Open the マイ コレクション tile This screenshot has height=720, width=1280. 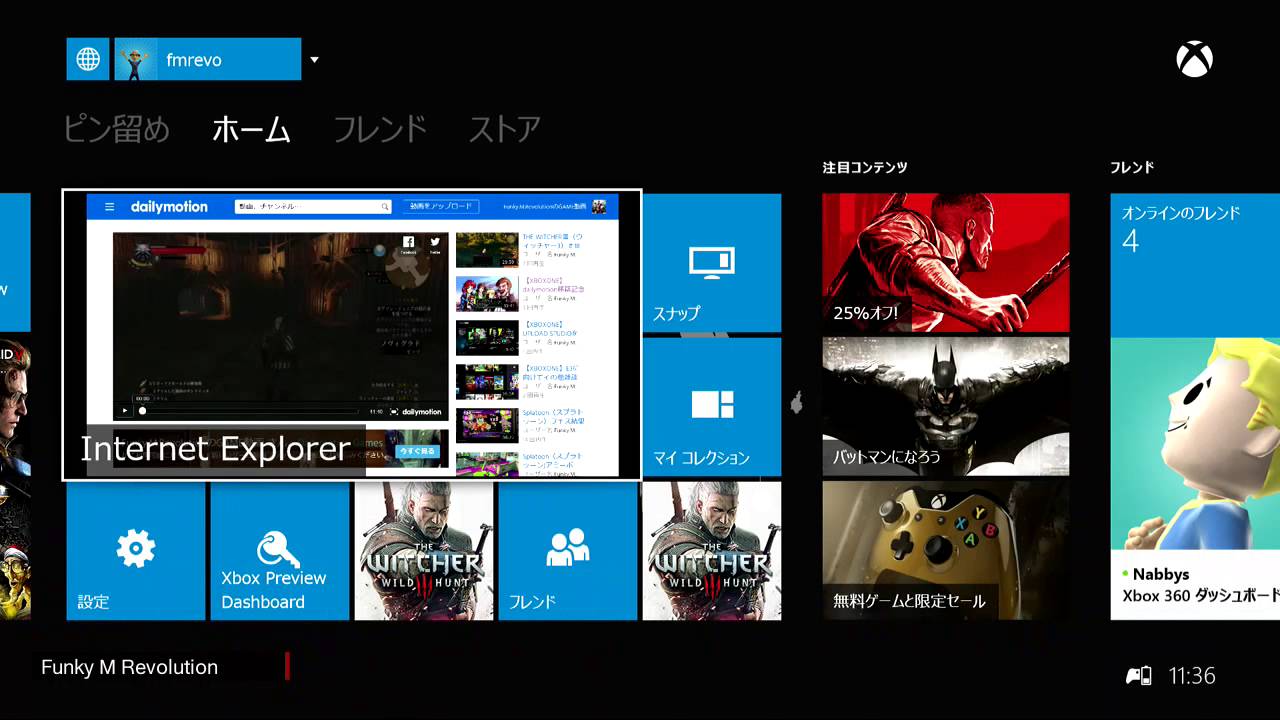click(712, 407)
